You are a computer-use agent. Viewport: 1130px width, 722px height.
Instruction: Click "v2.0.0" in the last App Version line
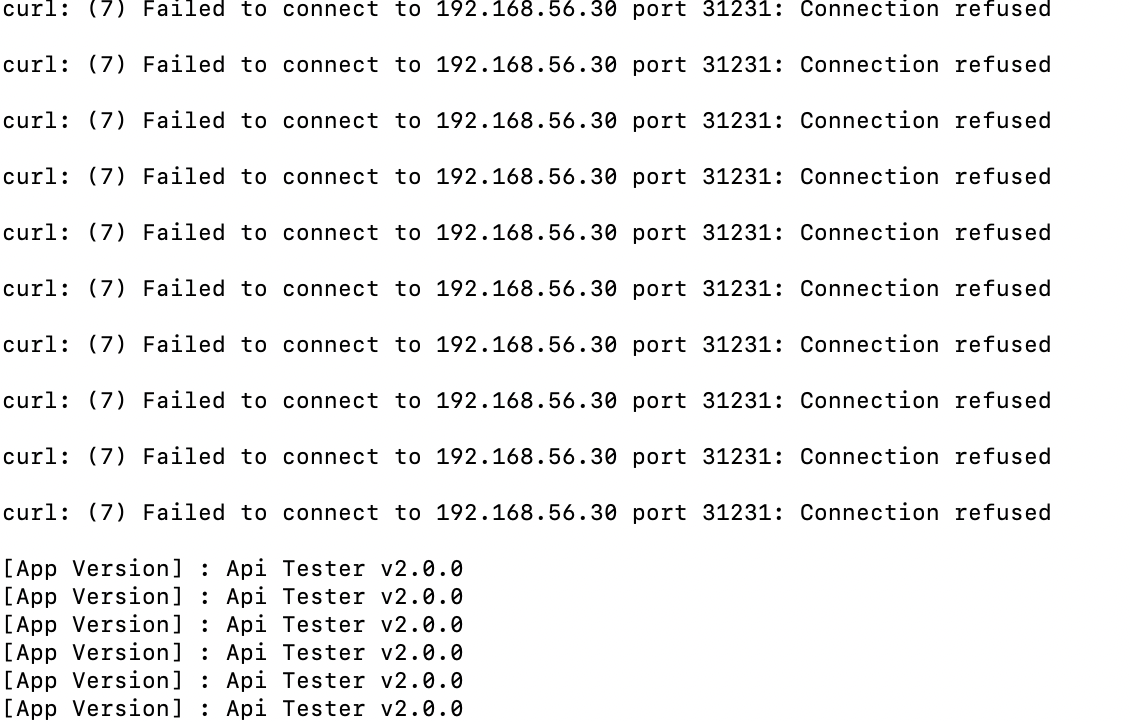422,709
